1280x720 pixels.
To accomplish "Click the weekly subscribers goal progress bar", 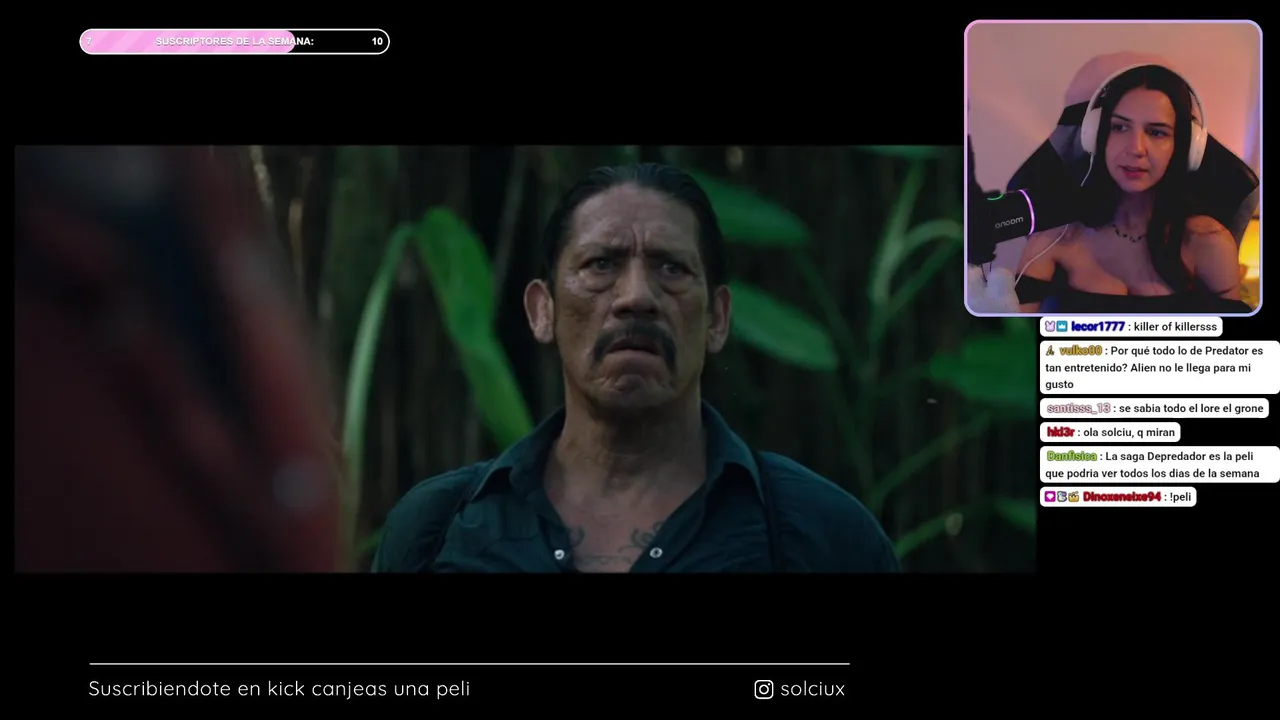I will (x=234, y=41).
